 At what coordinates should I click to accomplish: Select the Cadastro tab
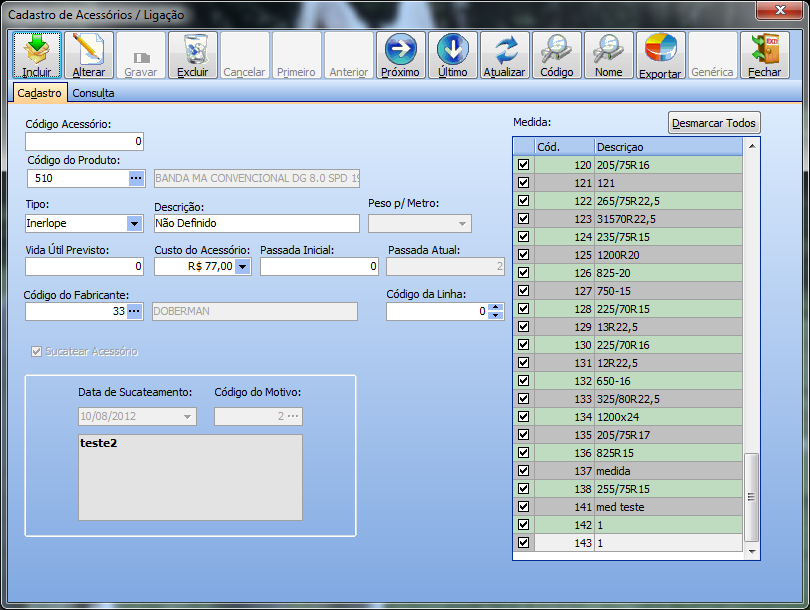click(x=40, y=93)
